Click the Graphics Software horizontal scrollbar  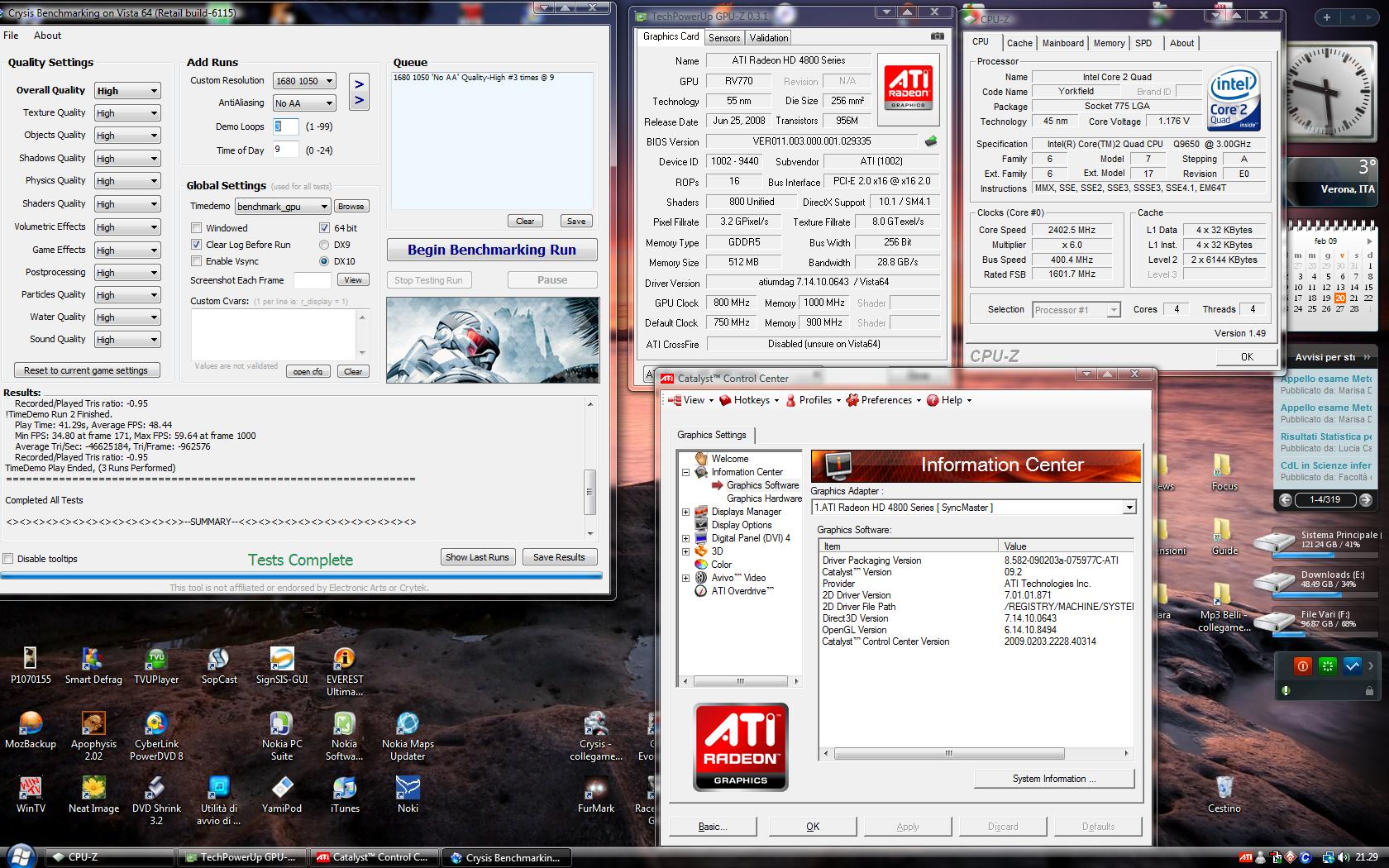pos(976,754)
